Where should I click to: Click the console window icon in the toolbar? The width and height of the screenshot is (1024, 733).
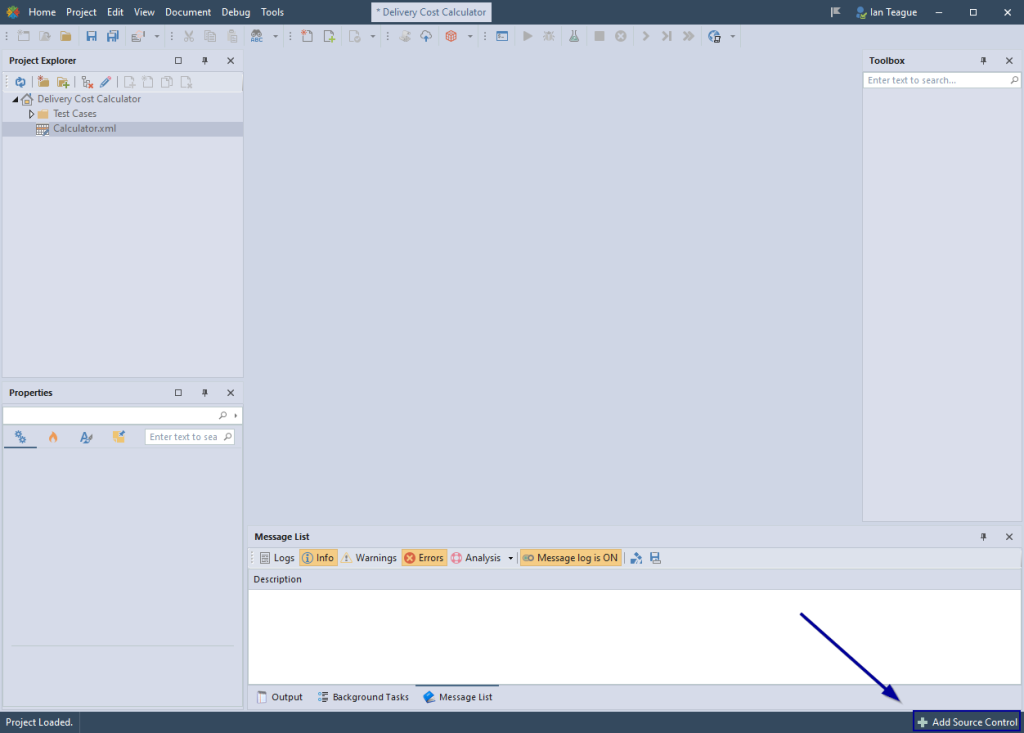point(502,37)
